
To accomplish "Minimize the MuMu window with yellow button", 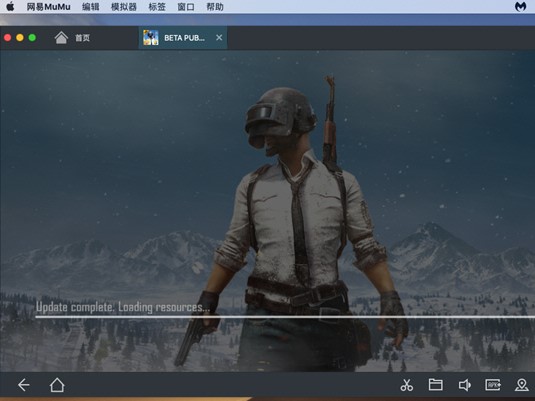I will coord(20,38).
